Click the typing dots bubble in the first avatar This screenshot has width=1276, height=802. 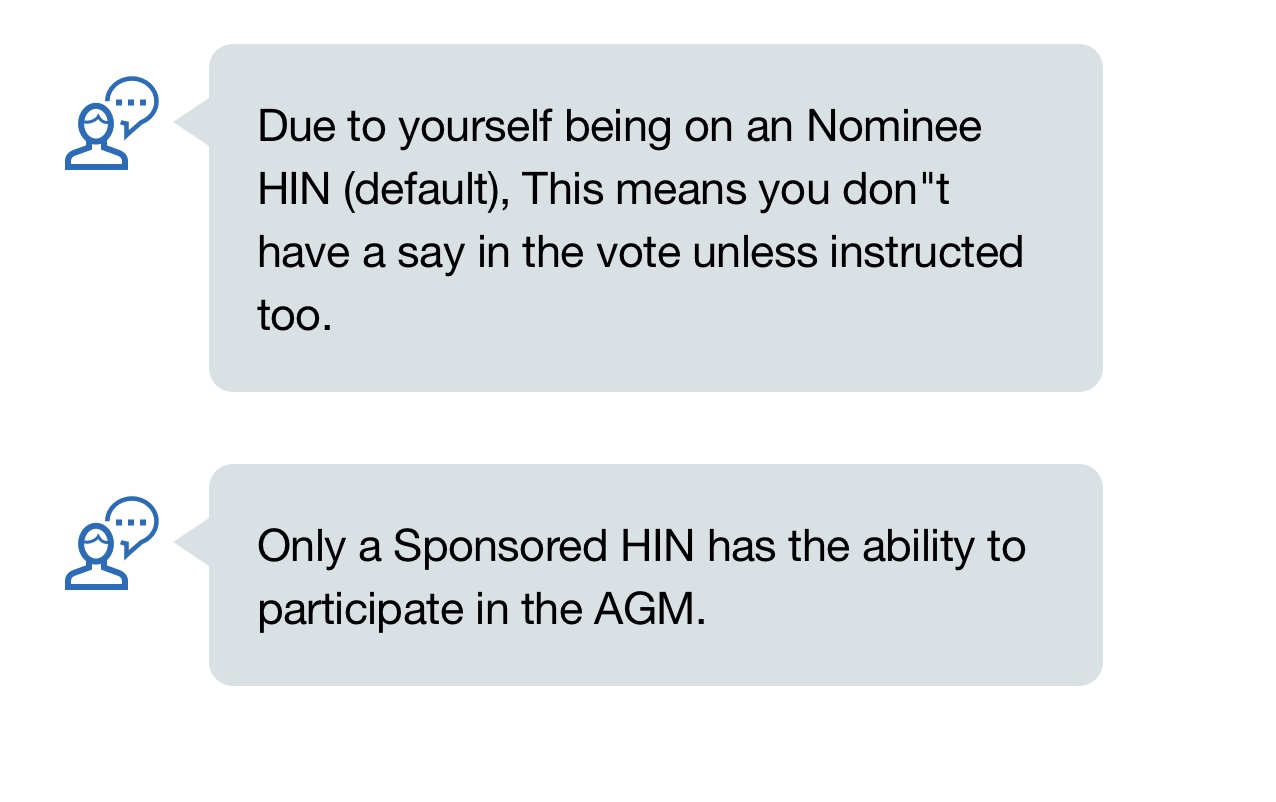pyautogui.click(x=133, y=101)
